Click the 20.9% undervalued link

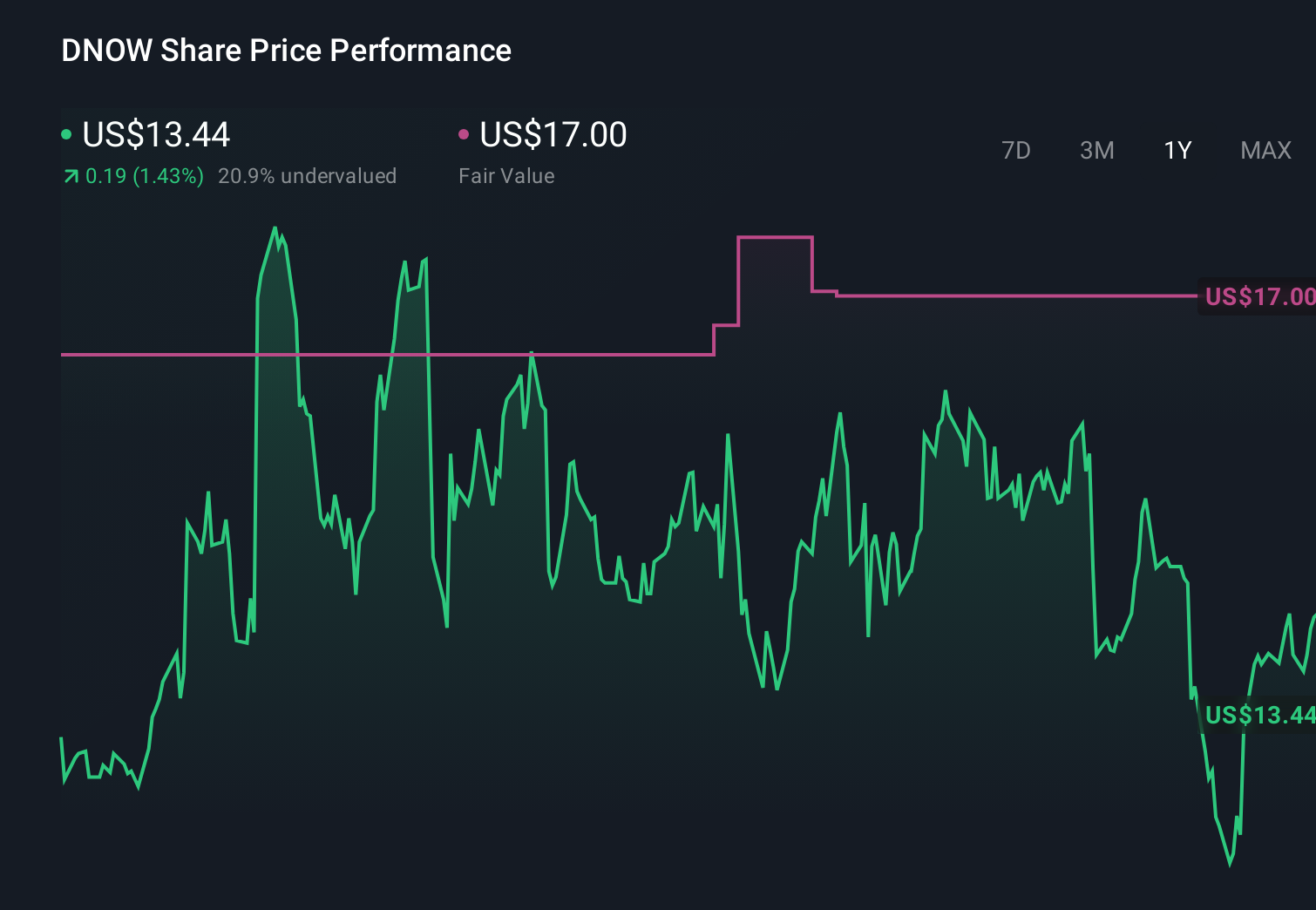coord(309,175)
